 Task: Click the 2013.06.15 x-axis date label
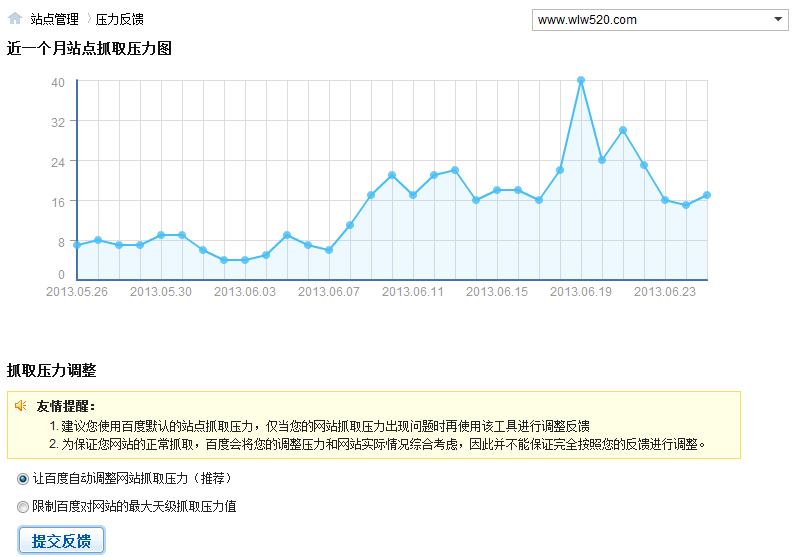point(497,292)
